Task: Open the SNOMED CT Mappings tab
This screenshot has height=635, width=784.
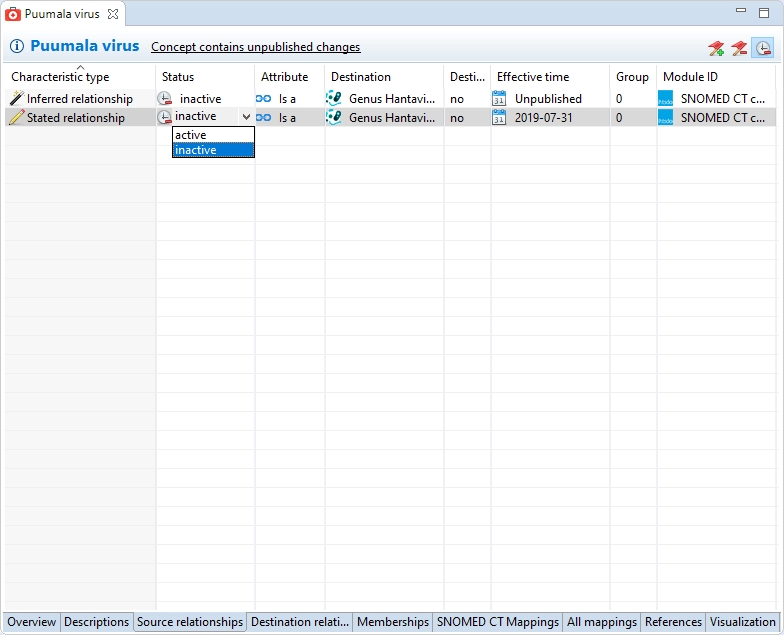Action: pos(497,622)
